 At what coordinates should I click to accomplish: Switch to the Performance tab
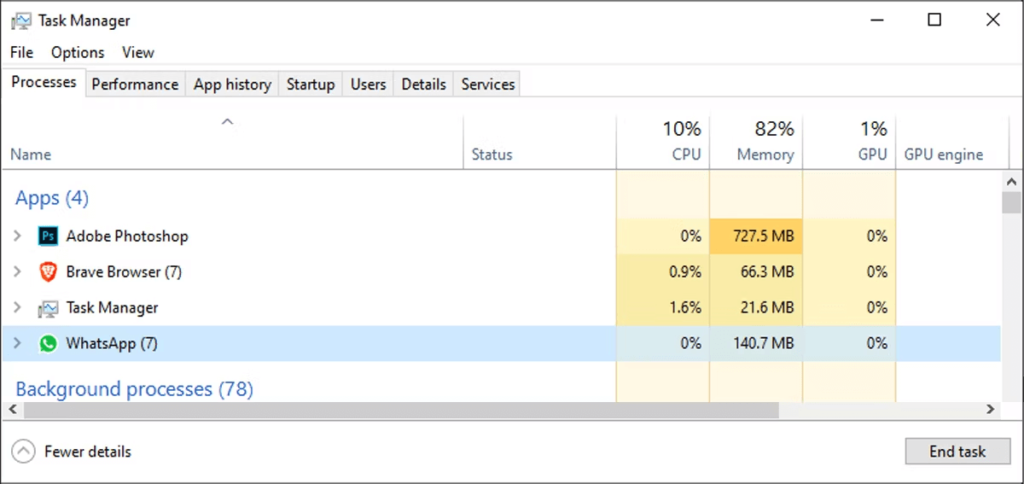click(135, 84)
